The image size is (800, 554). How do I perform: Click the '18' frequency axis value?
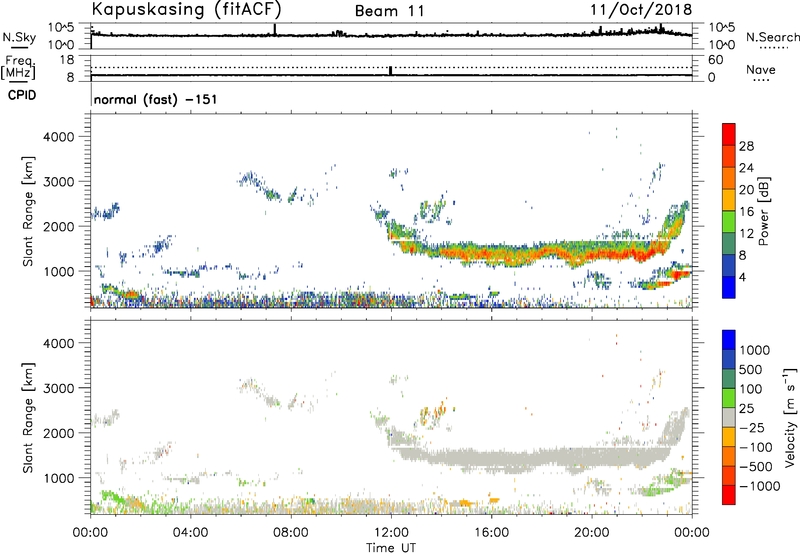point(67,59)
